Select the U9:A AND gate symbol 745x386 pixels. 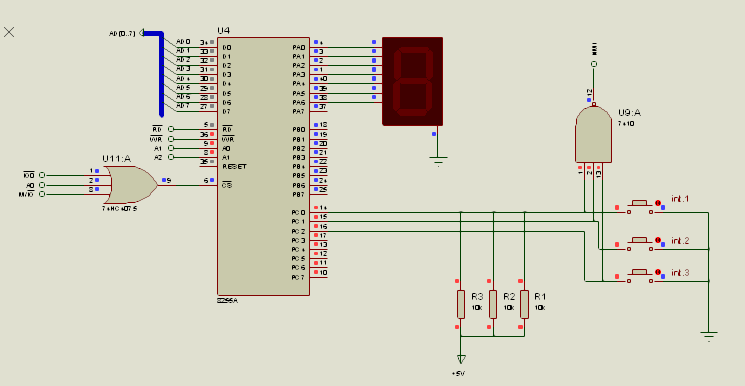(593, 134)
